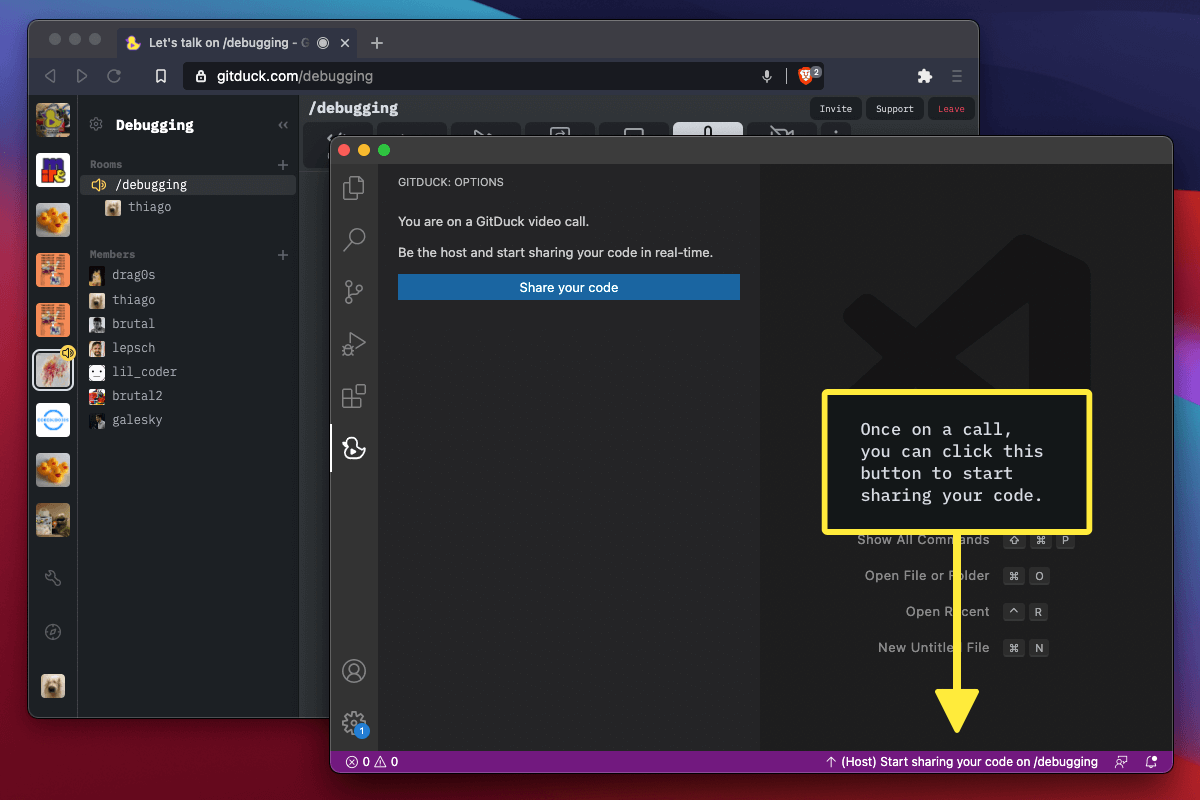1200x800 pixels.
Task: Go forward in the browser
Action: tap(82, 76)
